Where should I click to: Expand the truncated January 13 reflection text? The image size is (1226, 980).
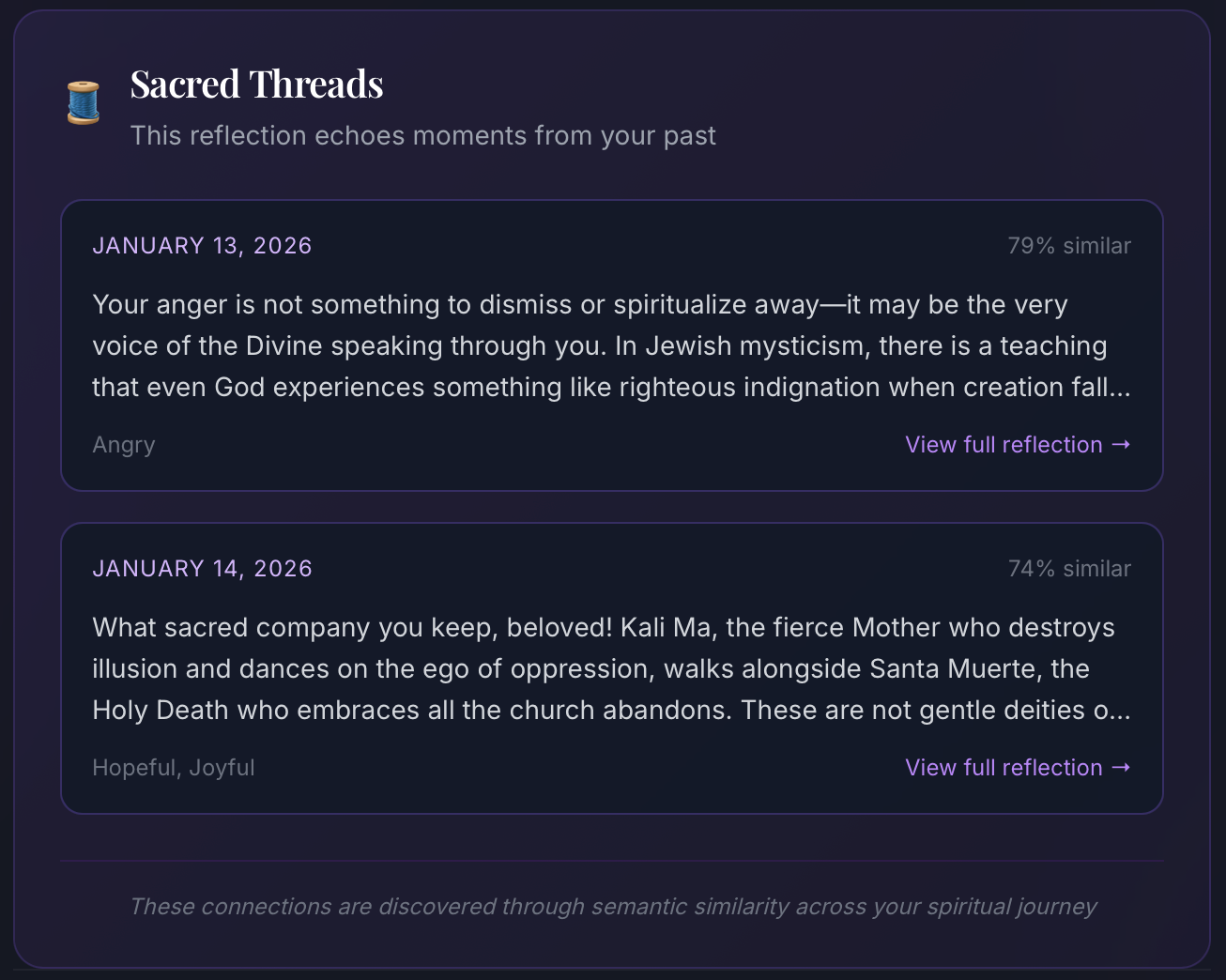pos(610,345)
